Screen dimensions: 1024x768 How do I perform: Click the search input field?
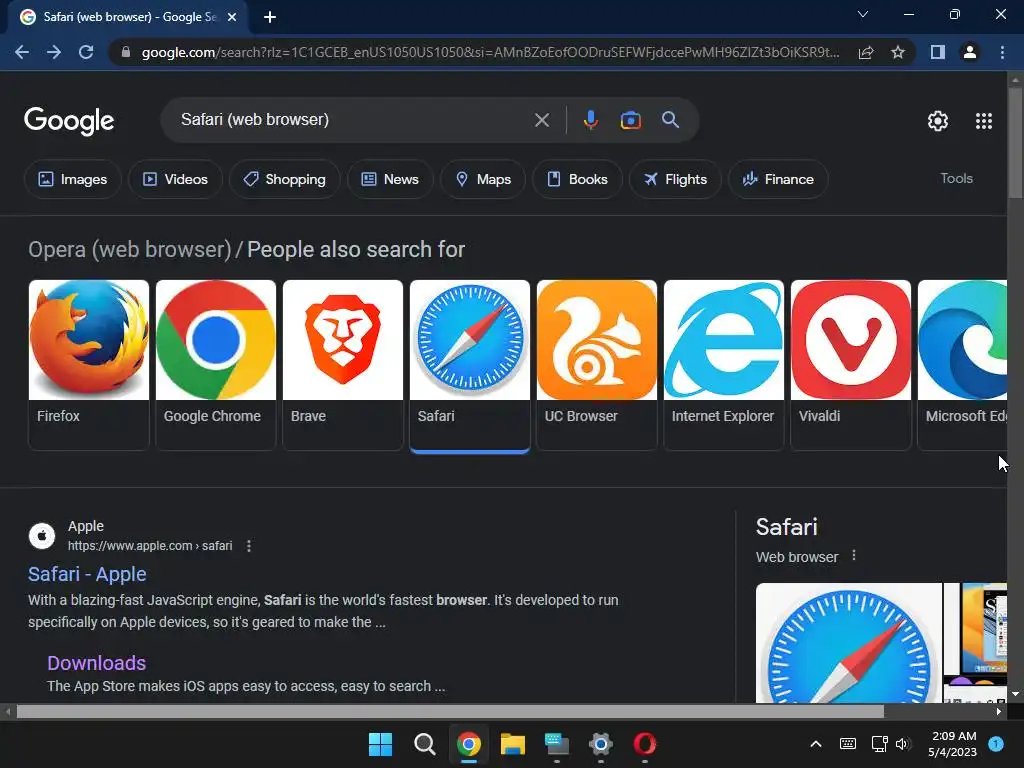click(x=353, y=120)
